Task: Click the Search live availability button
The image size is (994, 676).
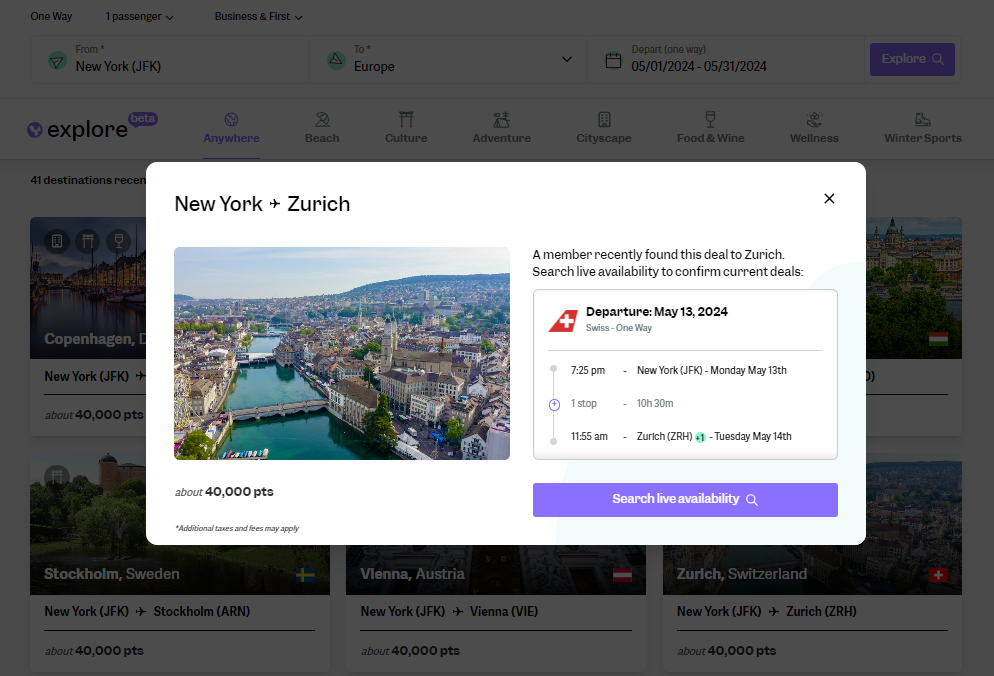Action: click(685, 499)
